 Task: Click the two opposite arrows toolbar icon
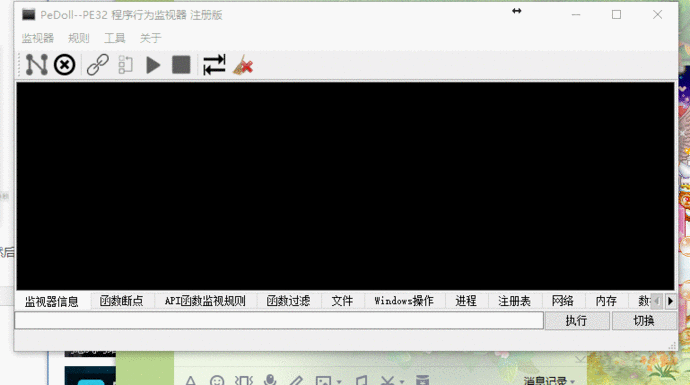(214, 65)
